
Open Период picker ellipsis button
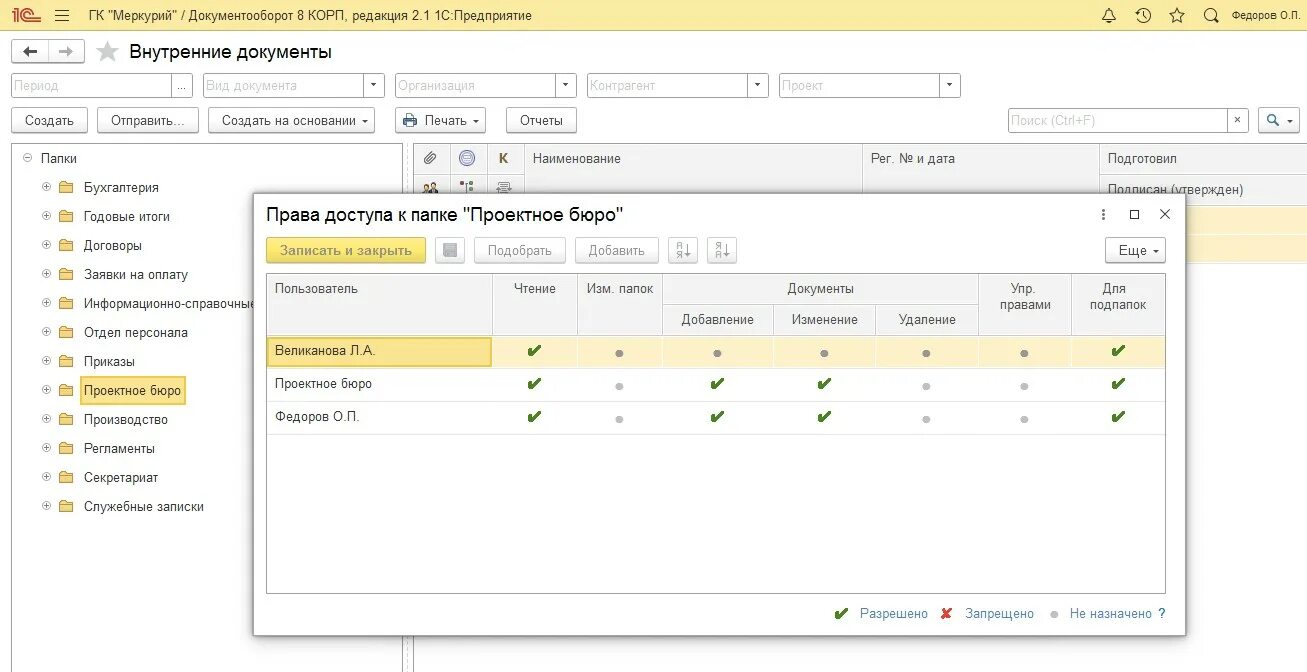point(182,86)
